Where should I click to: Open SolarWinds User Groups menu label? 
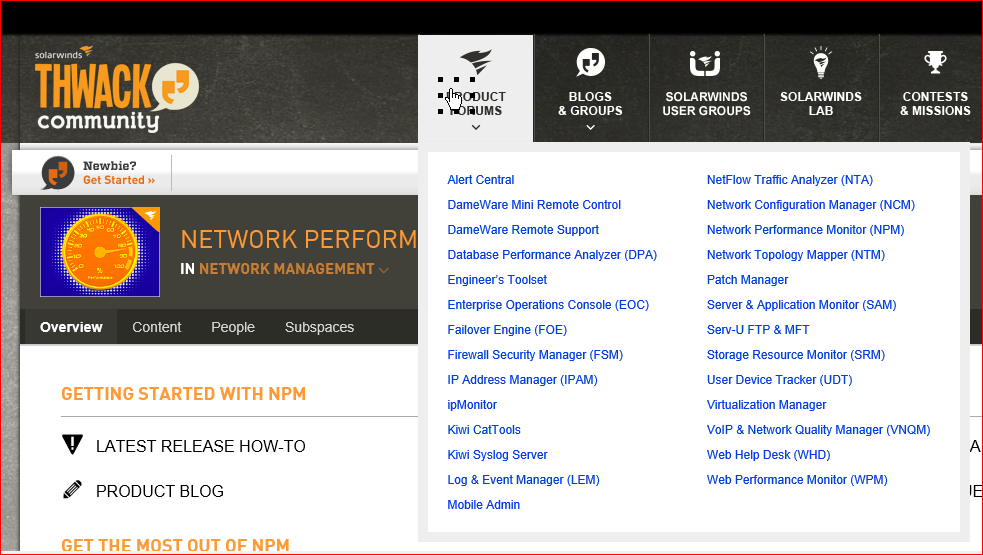706,103
